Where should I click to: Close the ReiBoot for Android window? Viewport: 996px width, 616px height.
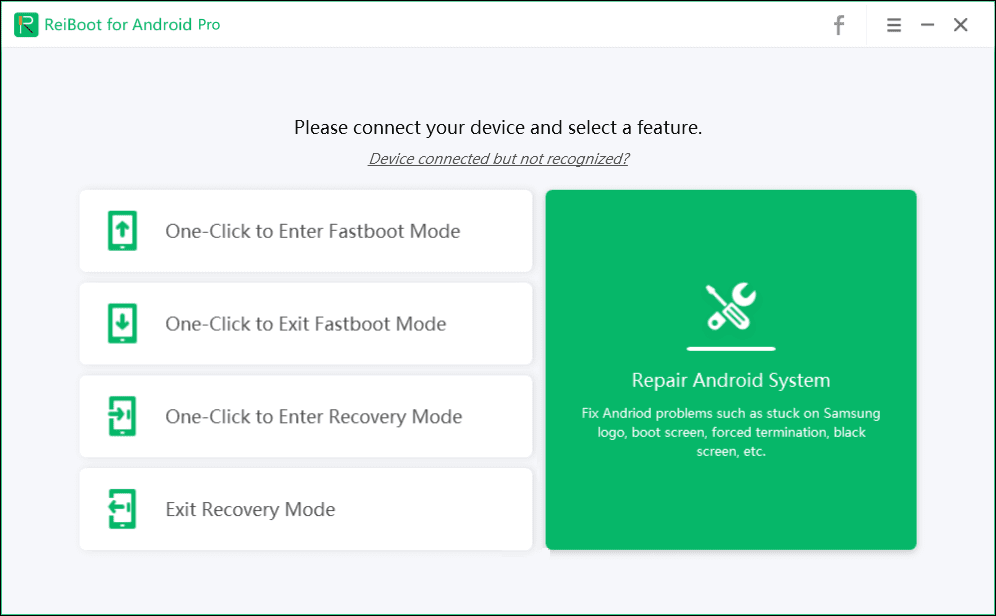(960, 25)
